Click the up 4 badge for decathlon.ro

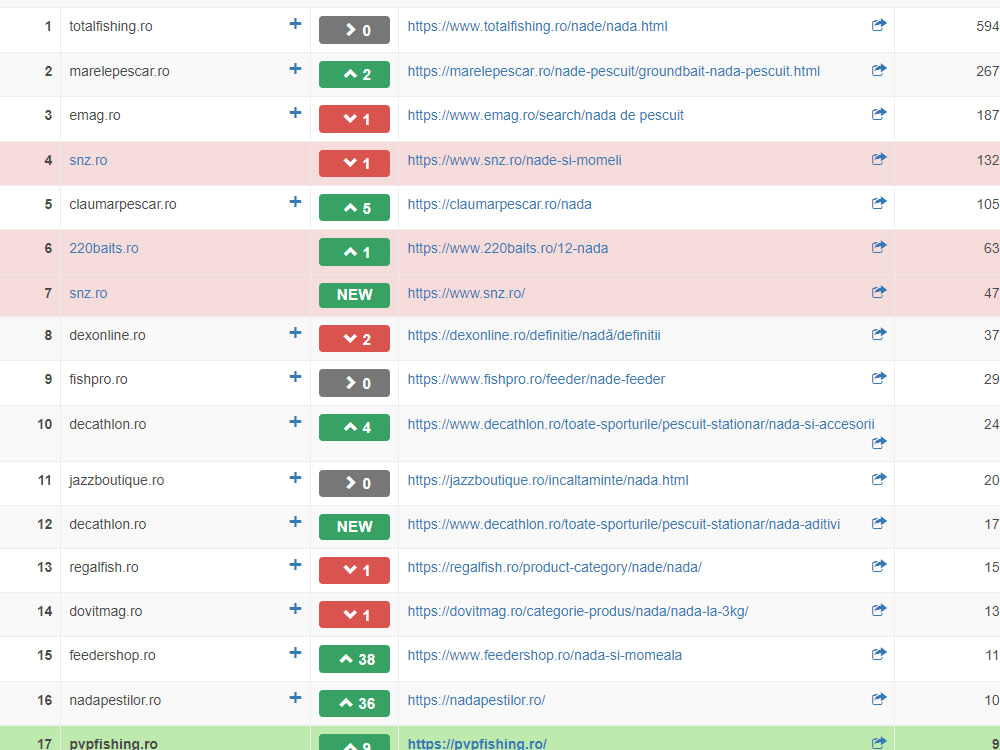[354, 427]
